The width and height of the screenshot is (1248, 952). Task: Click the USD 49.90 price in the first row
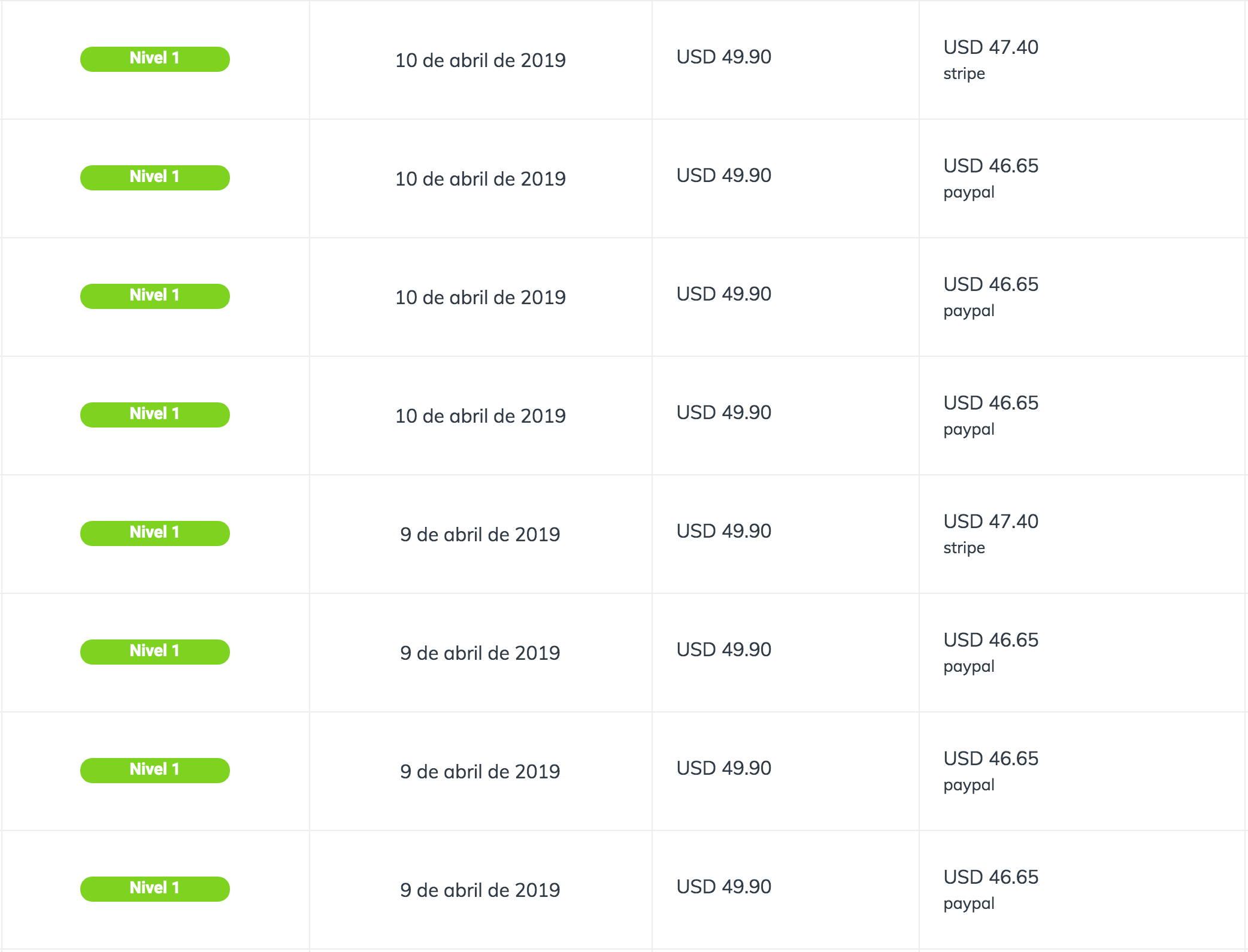723,57
